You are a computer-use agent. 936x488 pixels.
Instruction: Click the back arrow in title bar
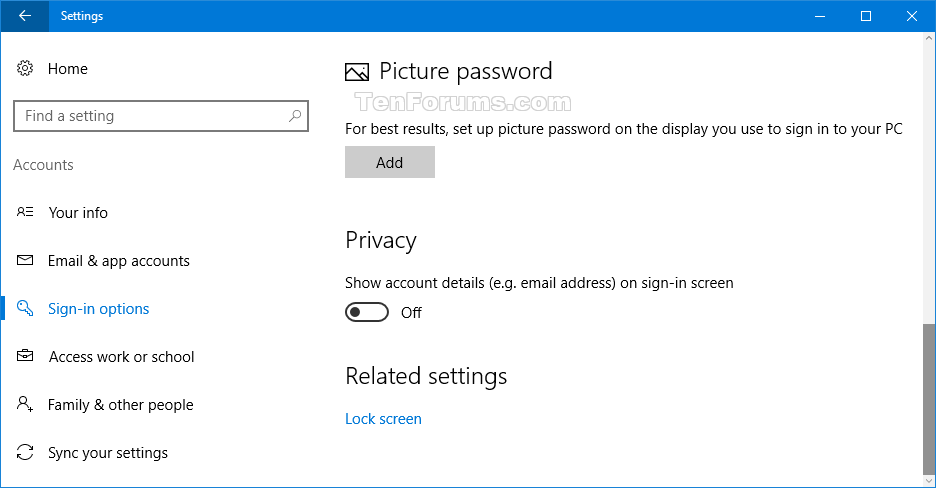[x=24, y=16]
